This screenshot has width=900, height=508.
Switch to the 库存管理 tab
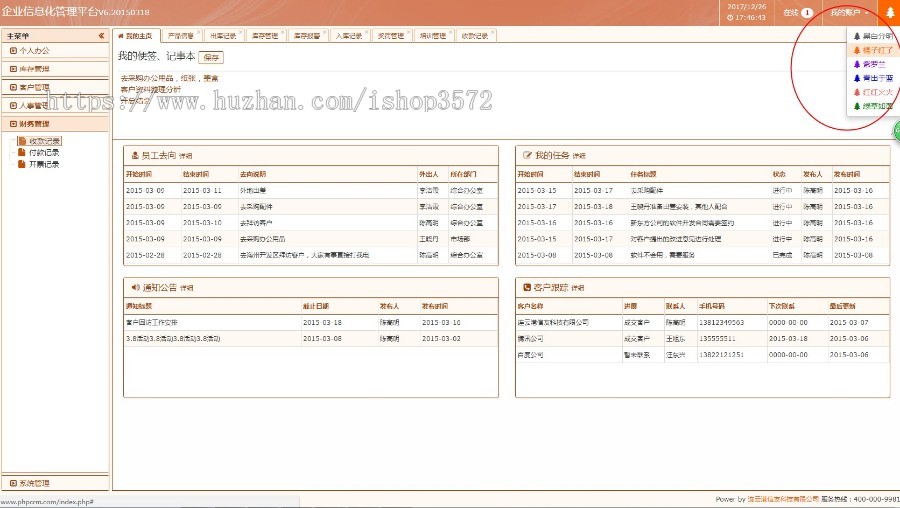click(x=265, y=36)
